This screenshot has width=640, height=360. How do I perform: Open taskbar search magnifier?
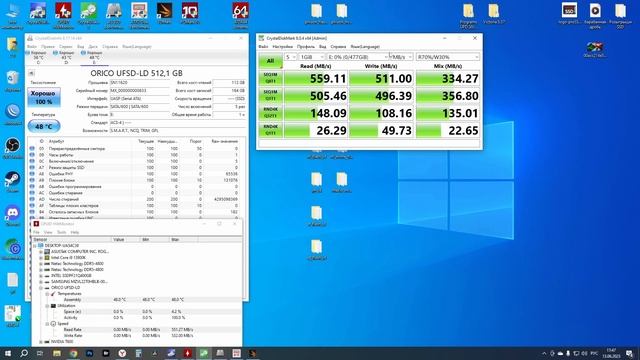tap(24, 353)
